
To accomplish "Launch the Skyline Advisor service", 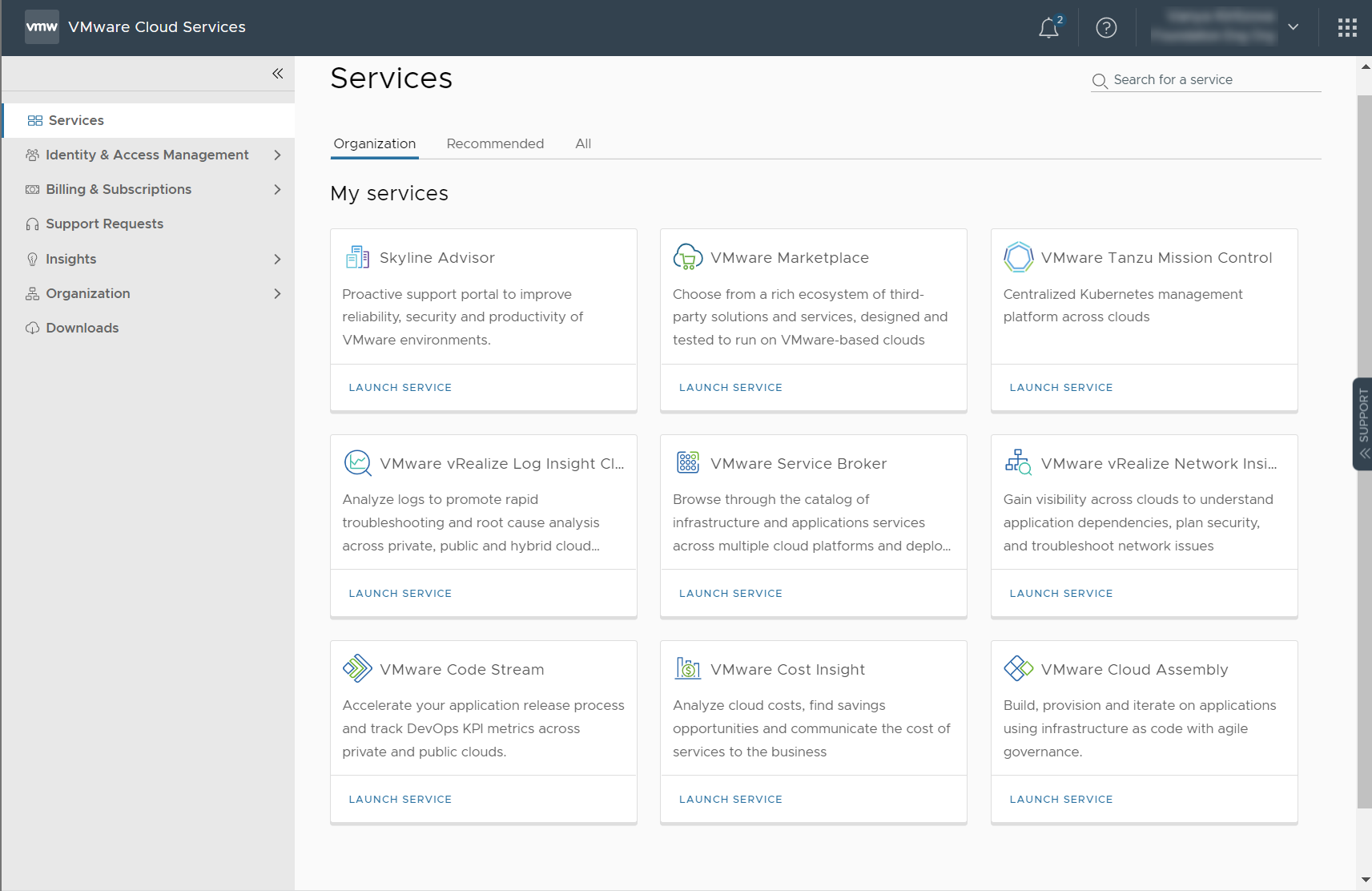I will click(x=400, y=388).
